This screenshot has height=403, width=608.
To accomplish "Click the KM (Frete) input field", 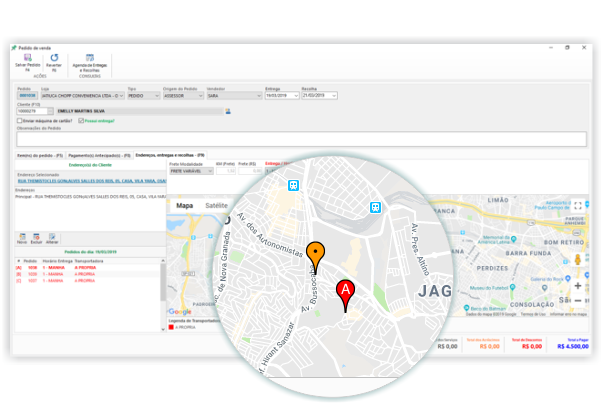I will [226, 171].
